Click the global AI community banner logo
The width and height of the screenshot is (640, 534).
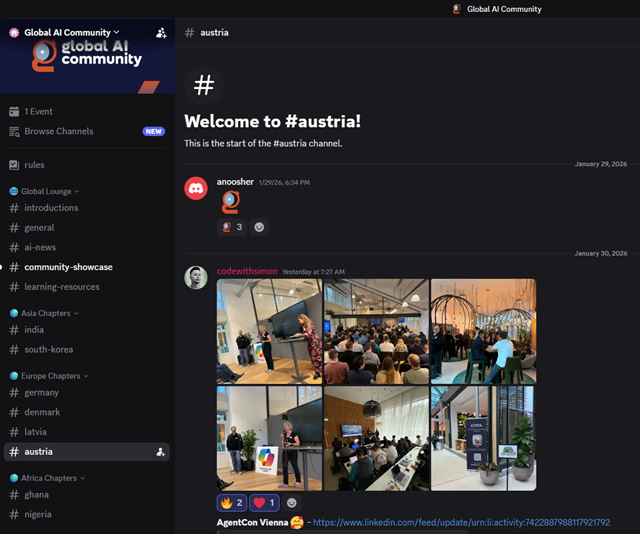point(87,55)
